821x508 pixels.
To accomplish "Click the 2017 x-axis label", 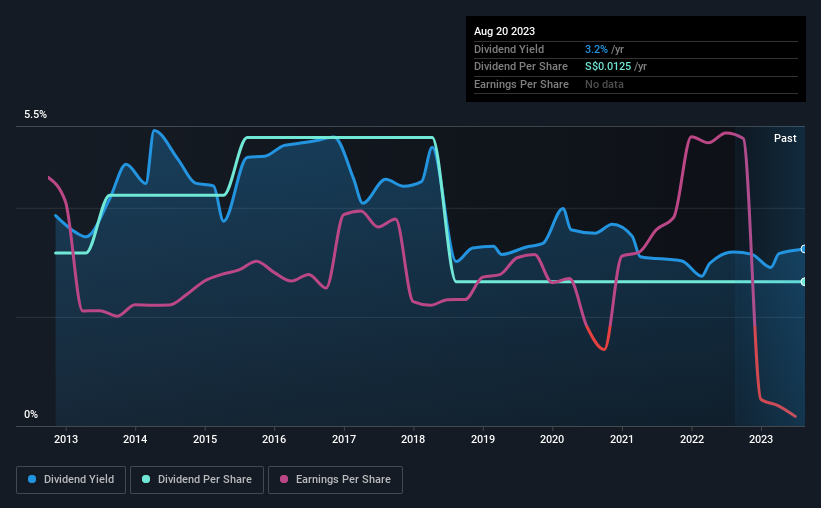I will coord(344,439).
